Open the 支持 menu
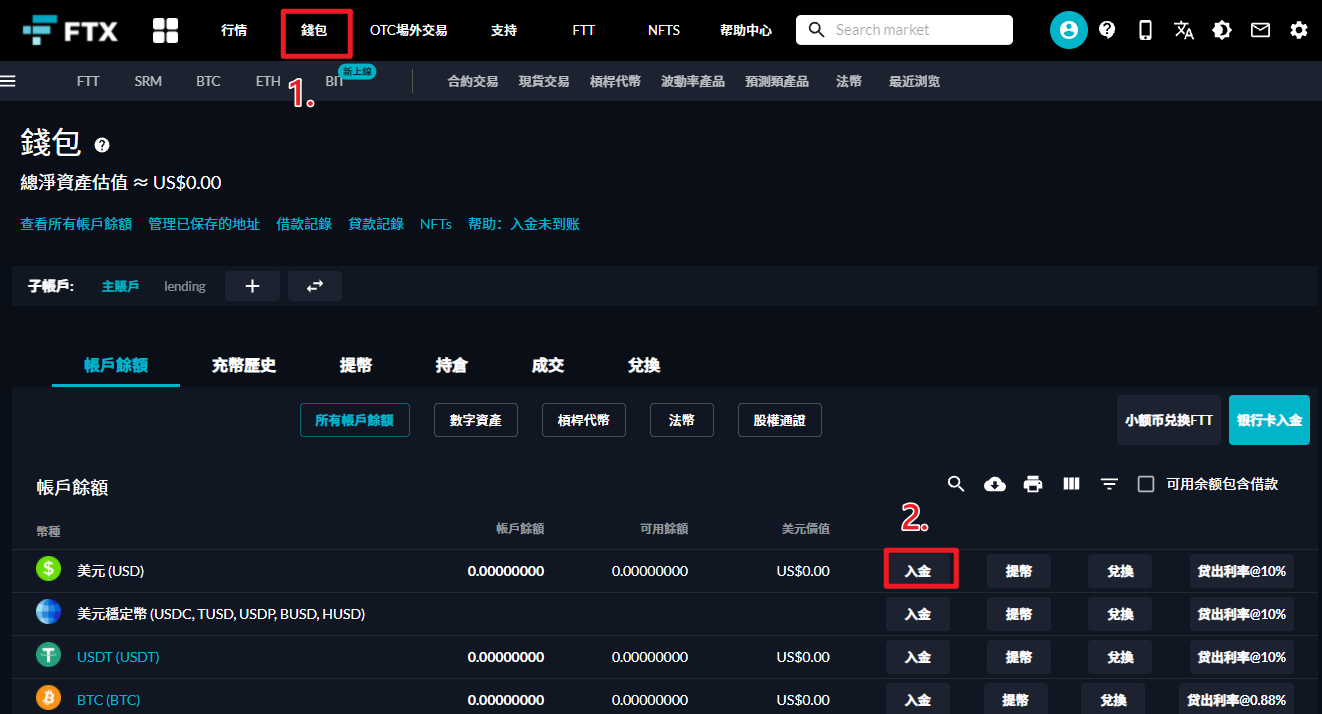1322x714 pixels. click(504, 30)
